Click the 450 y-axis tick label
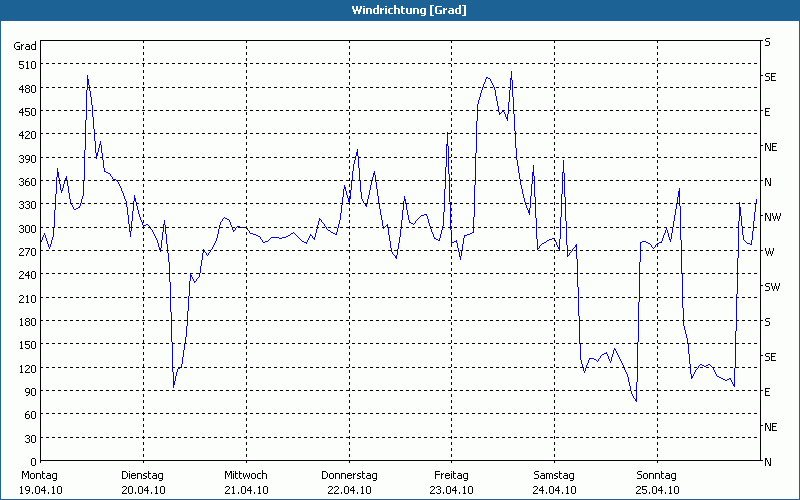Viewport: 800px width, 500px height. coord(28,112)
